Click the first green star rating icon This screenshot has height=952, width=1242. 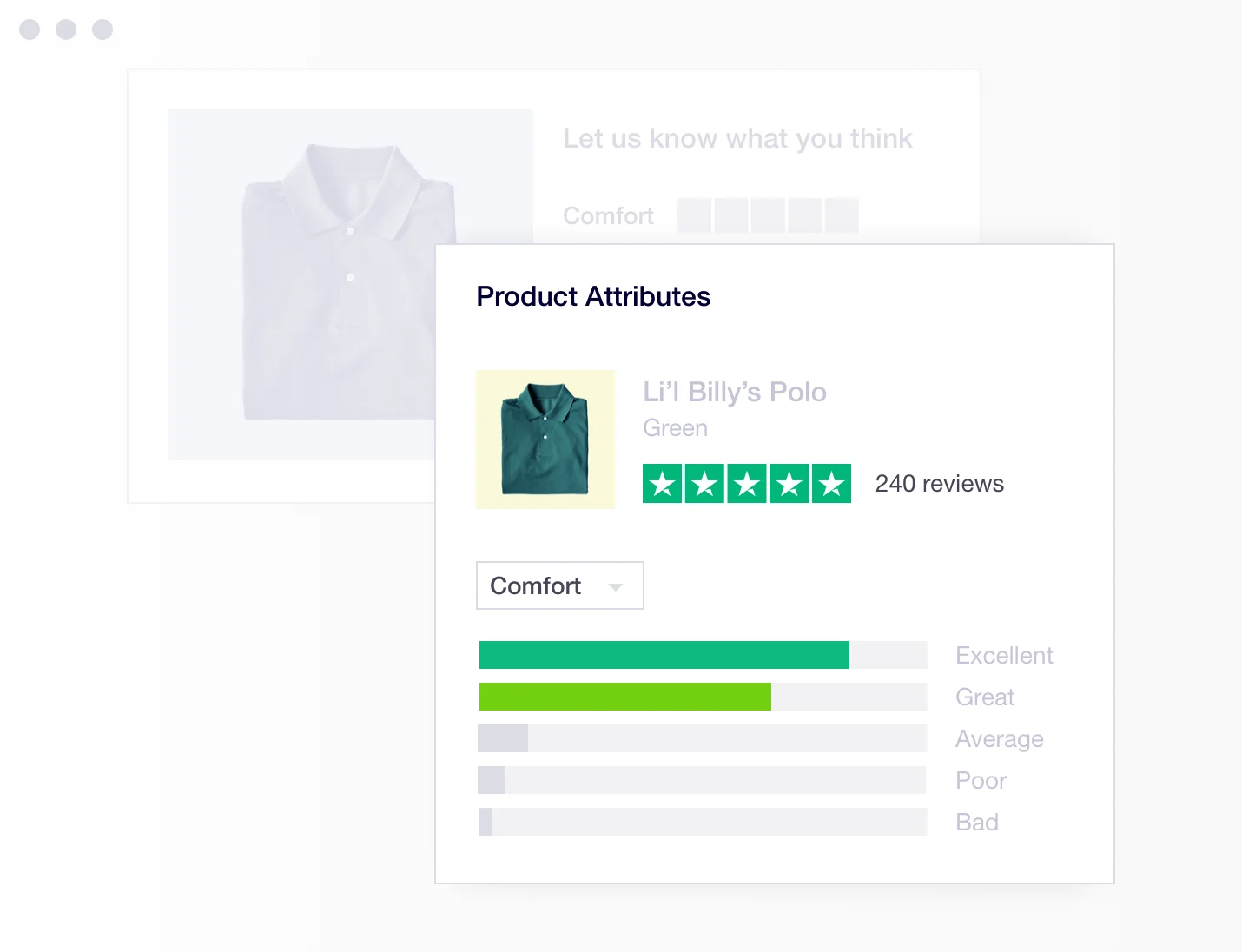click(x=663, y=483)
